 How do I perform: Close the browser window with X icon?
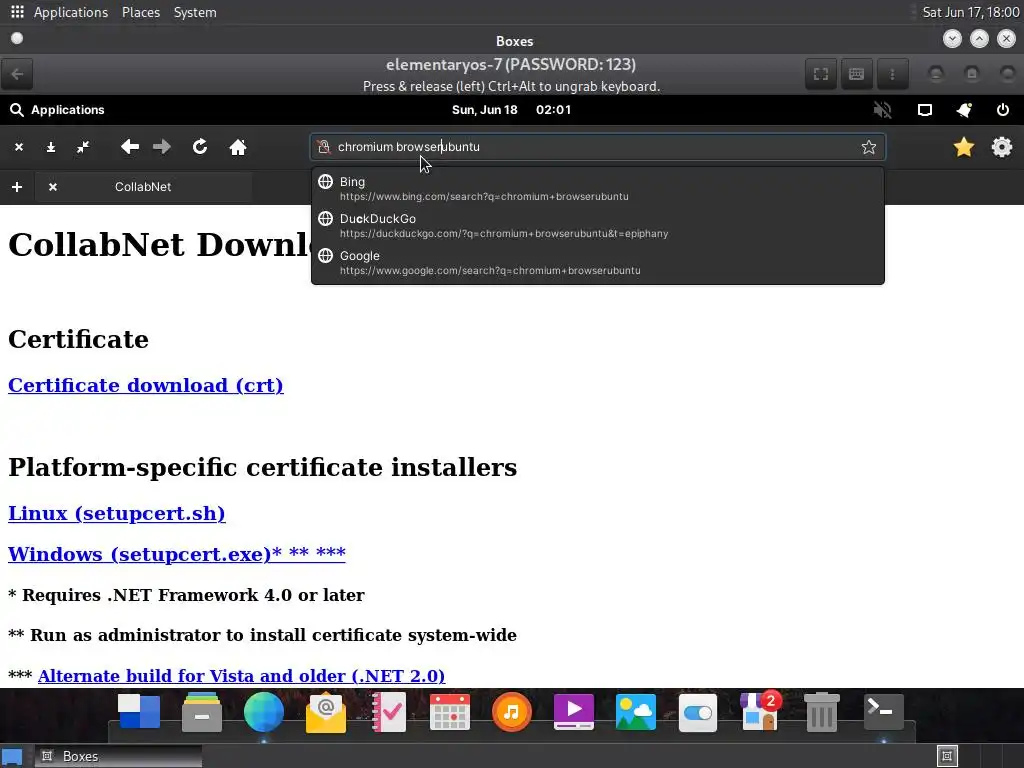[x=19, y=147]
